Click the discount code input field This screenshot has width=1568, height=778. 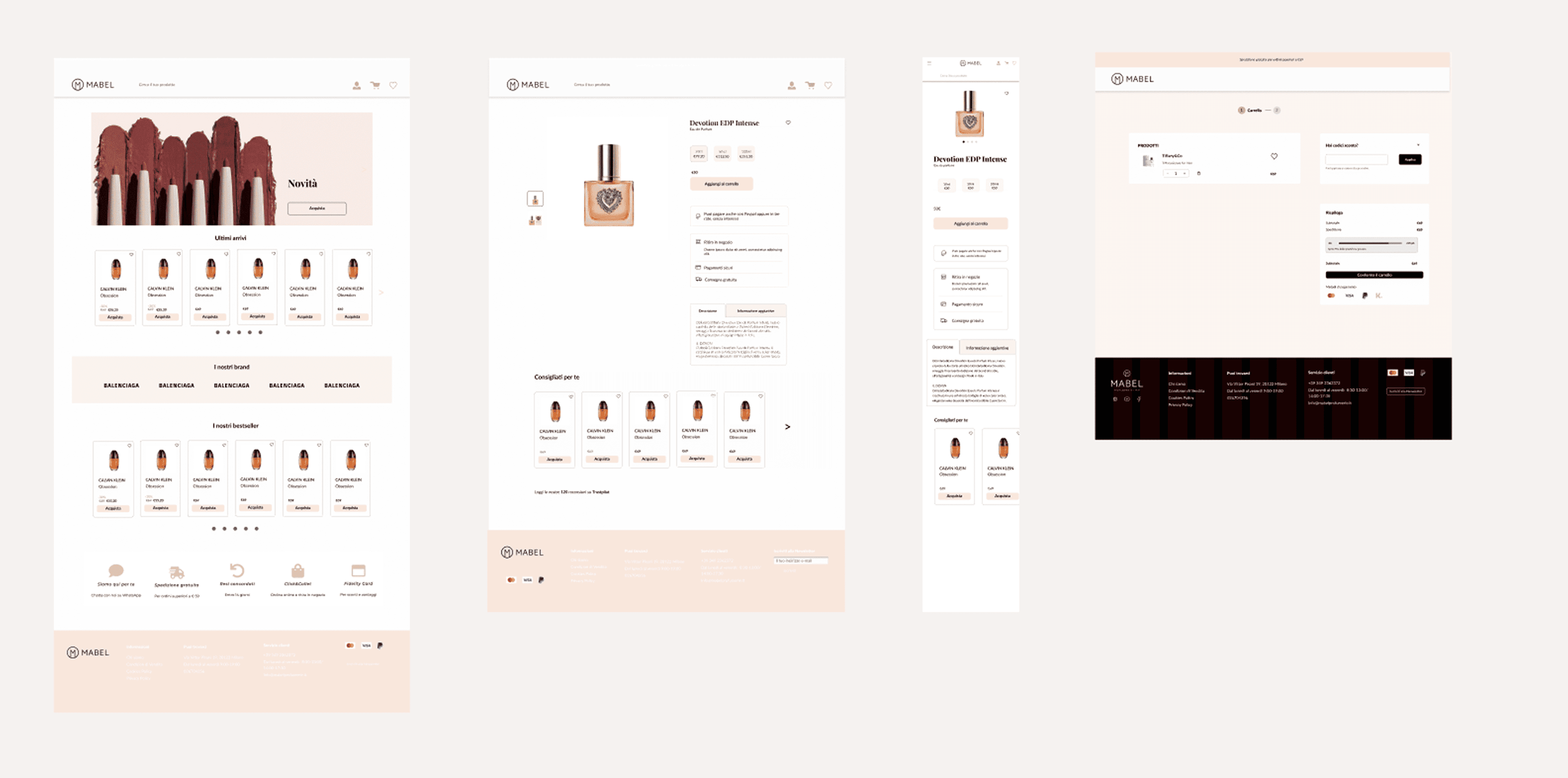(x=1356, y=159)
